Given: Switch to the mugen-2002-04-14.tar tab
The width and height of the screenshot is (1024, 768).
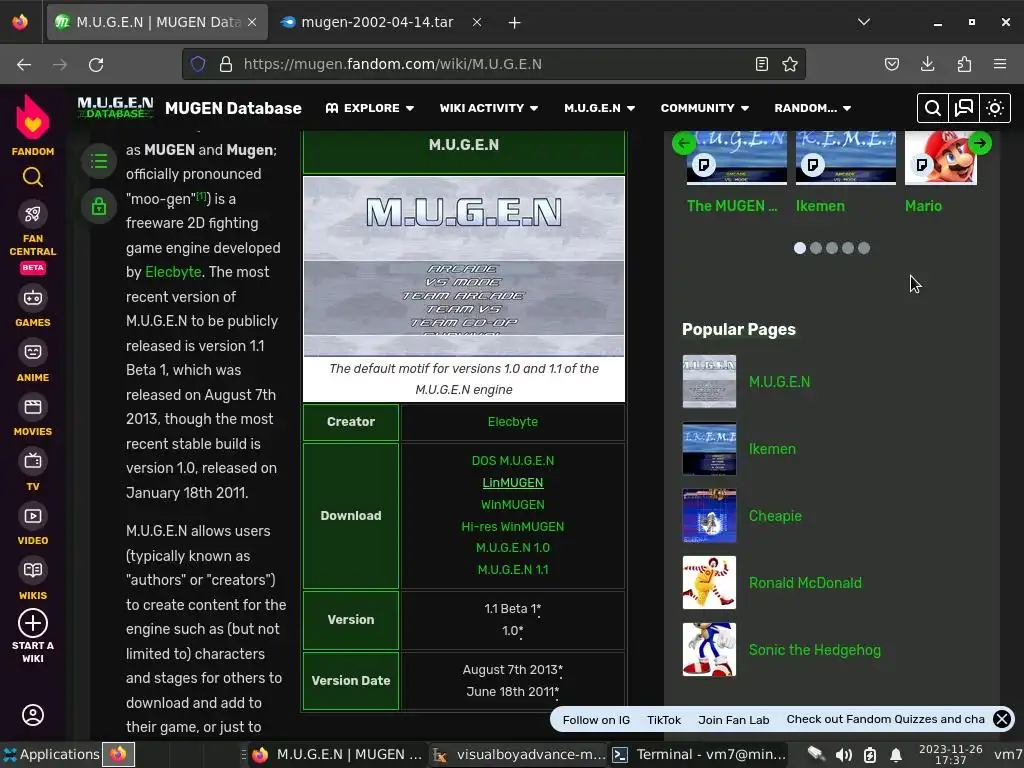Looking at the screenshot, I should tap(377, 22).
